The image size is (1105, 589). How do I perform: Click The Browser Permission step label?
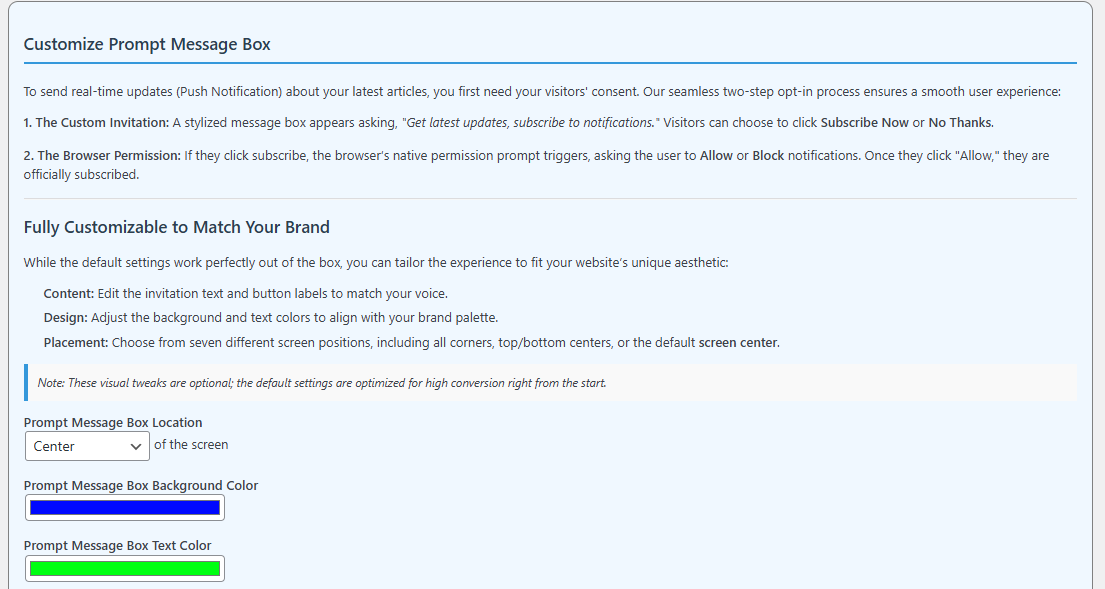pos(103,156)
